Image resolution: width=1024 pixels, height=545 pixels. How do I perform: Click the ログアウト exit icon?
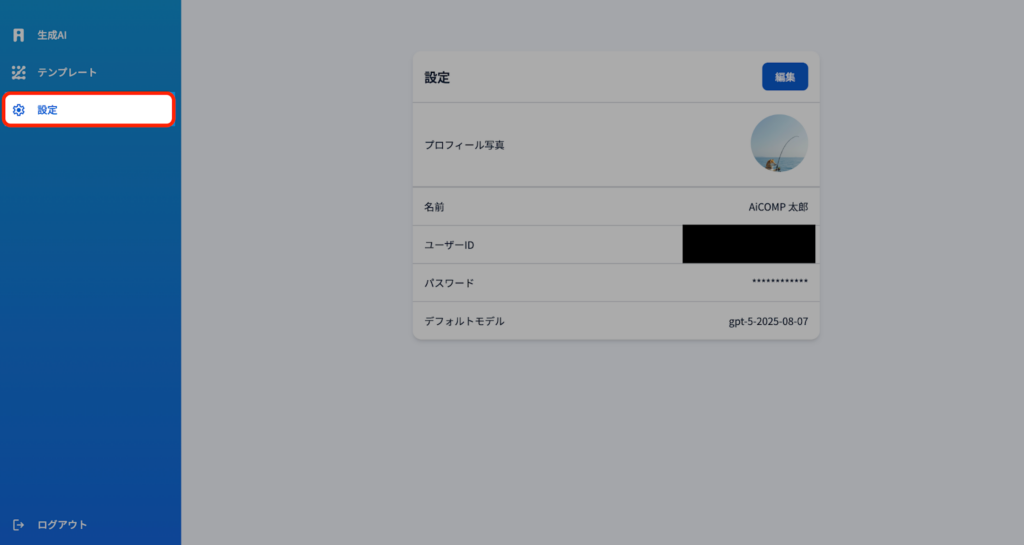tap(18, 525)
